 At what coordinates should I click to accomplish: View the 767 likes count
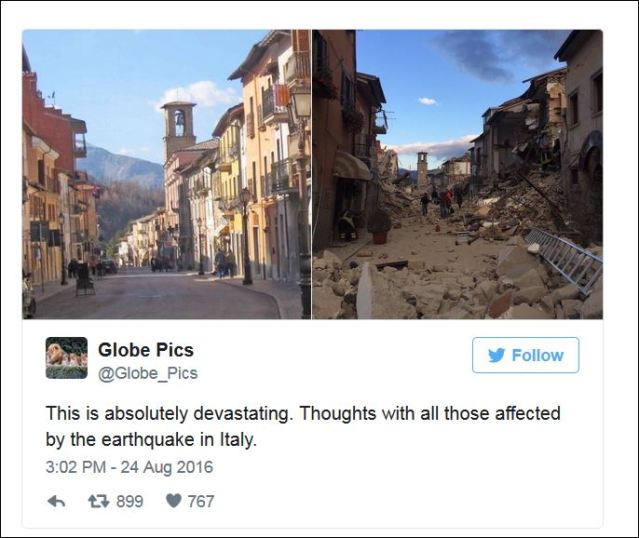point(201,501)
